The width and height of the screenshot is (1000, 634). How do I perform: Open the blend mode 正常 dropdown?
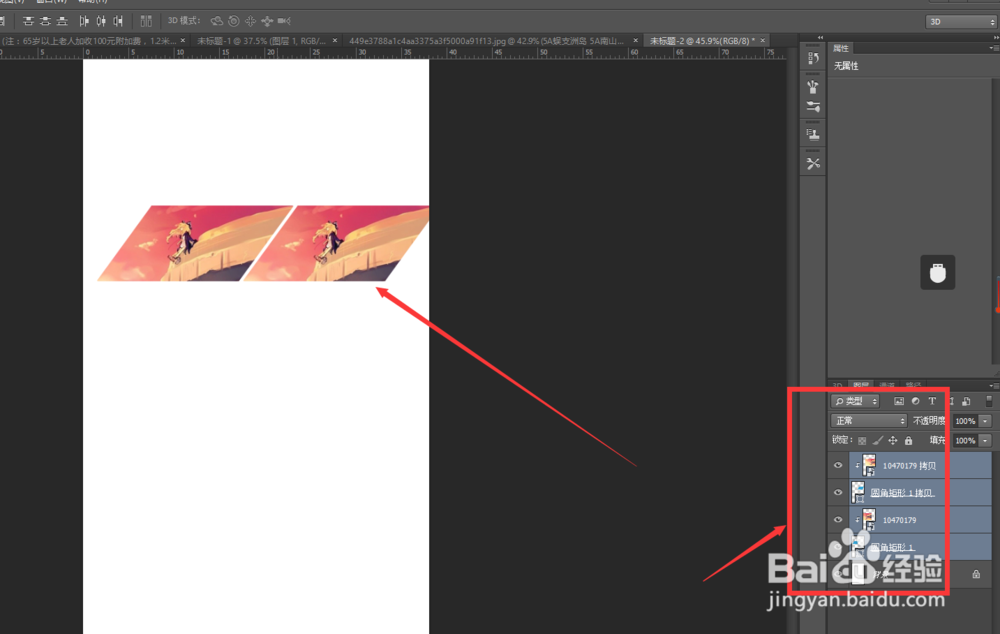[x=869, y=421]
